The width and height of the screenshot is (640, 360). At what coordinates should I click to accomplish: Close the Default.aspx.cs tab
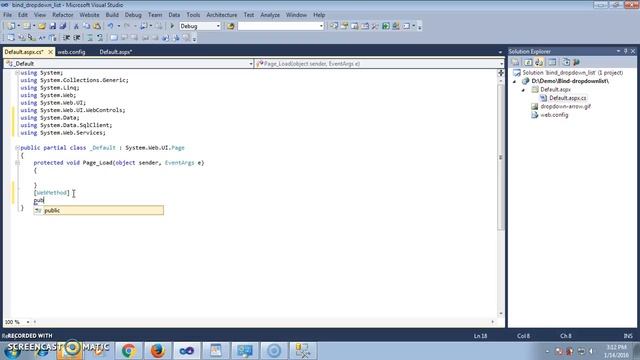51,52
